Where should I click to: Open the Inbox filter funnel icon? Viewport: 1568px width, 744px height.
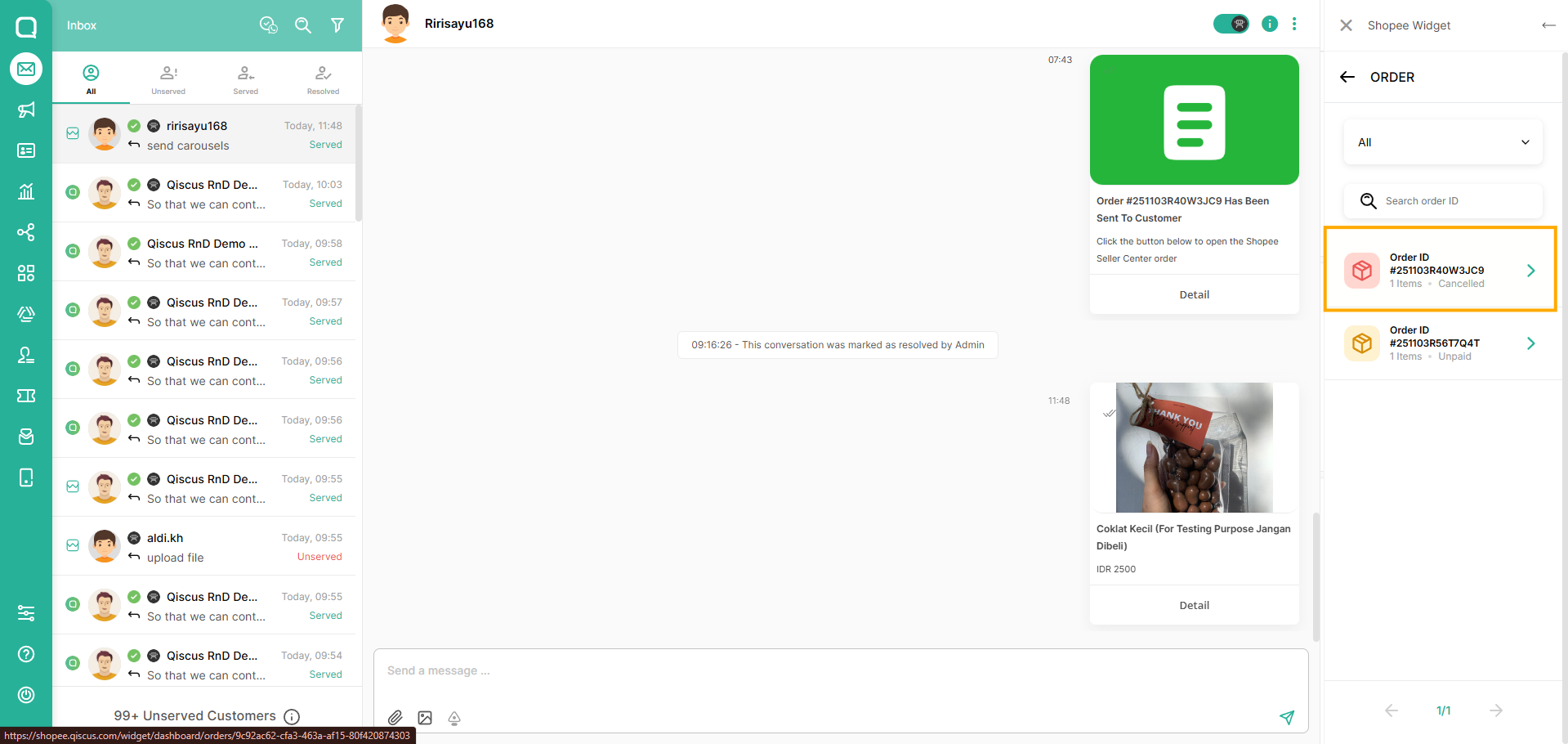coord(337,25)
